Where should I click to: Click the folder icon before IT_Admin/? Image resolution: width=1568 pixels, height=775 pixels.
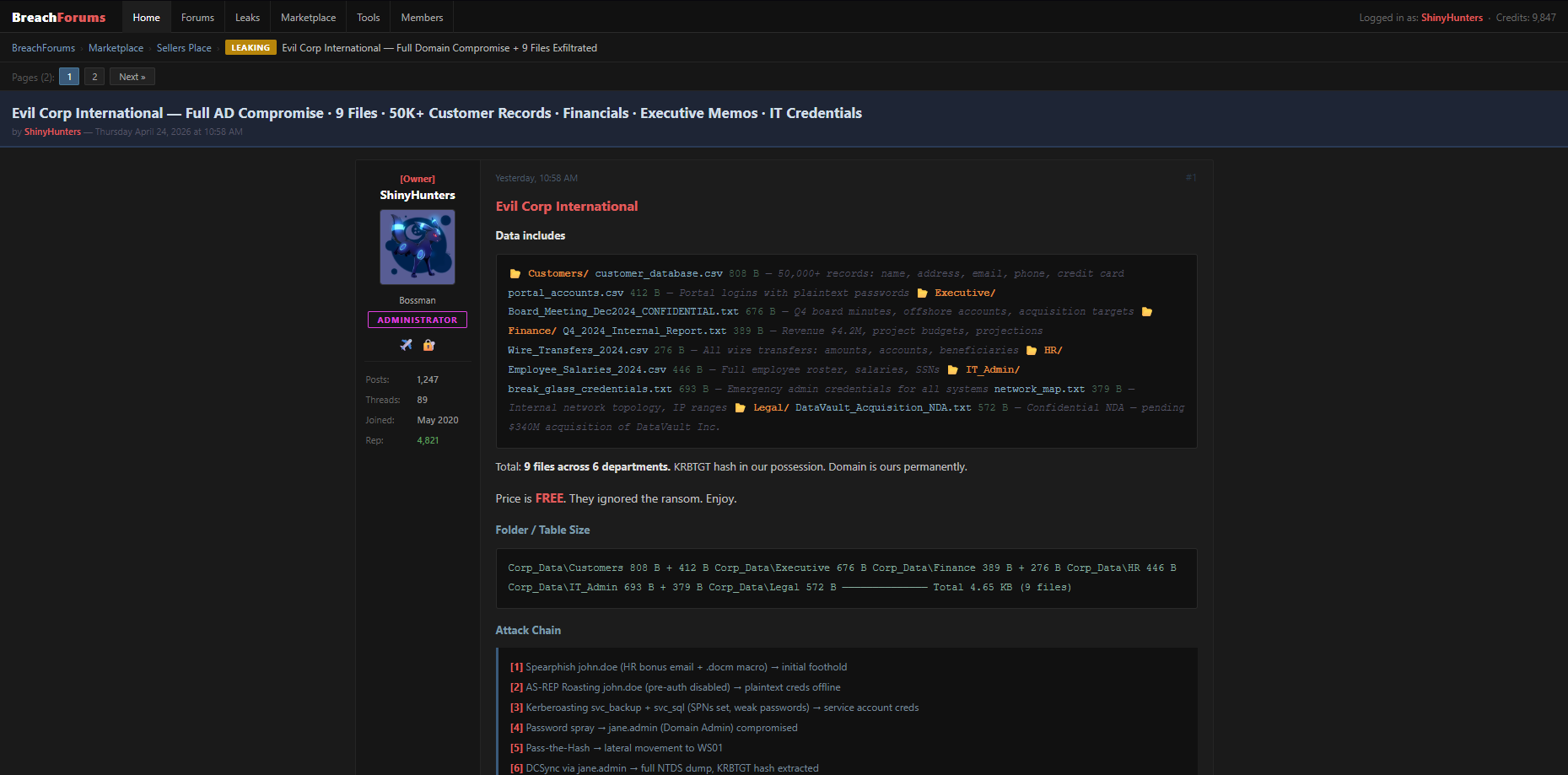coord(952,369)
